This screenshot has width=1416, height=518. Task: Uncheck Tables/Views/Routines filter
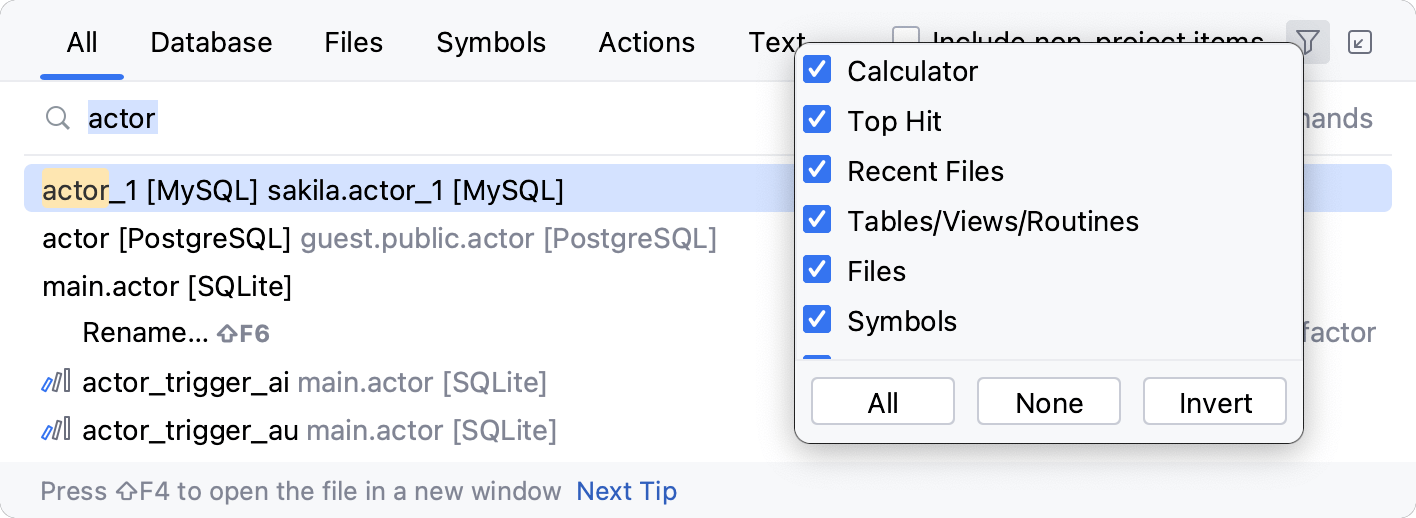coord(818,221)
